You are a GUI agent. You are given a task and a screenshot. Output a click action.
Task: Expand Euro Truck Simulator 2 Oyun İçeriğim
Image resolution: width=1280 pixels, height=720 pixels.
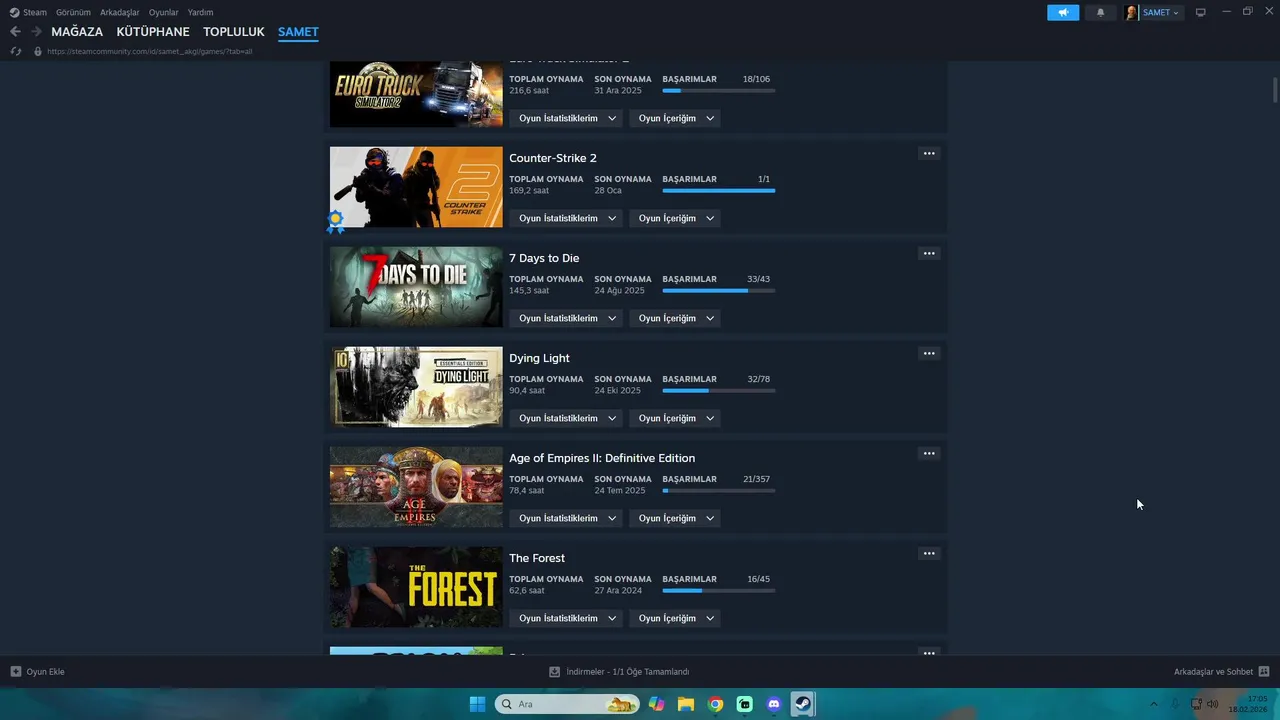[675, 118]
